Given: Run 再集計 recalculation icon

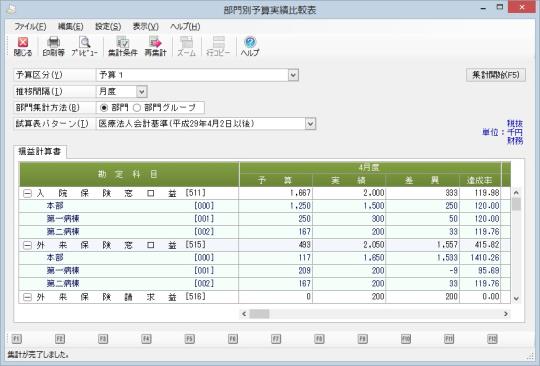Looking at the screenshot, I should coord(155,46).
